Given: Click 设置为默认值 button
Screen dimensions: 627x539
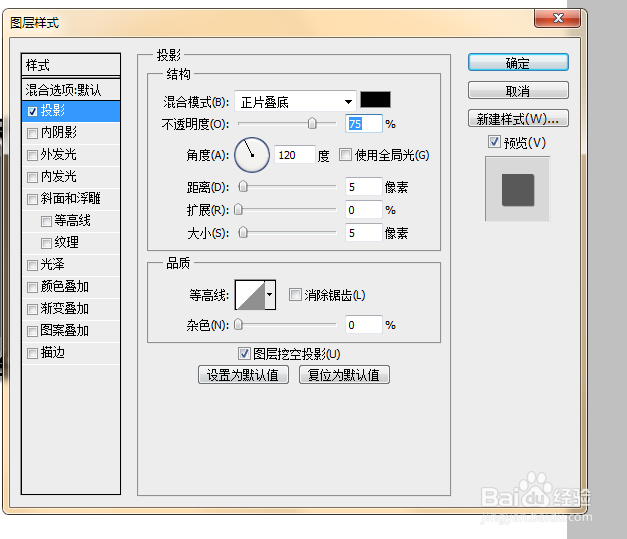Looking at the screenshot, I should (x=243, y=375).
